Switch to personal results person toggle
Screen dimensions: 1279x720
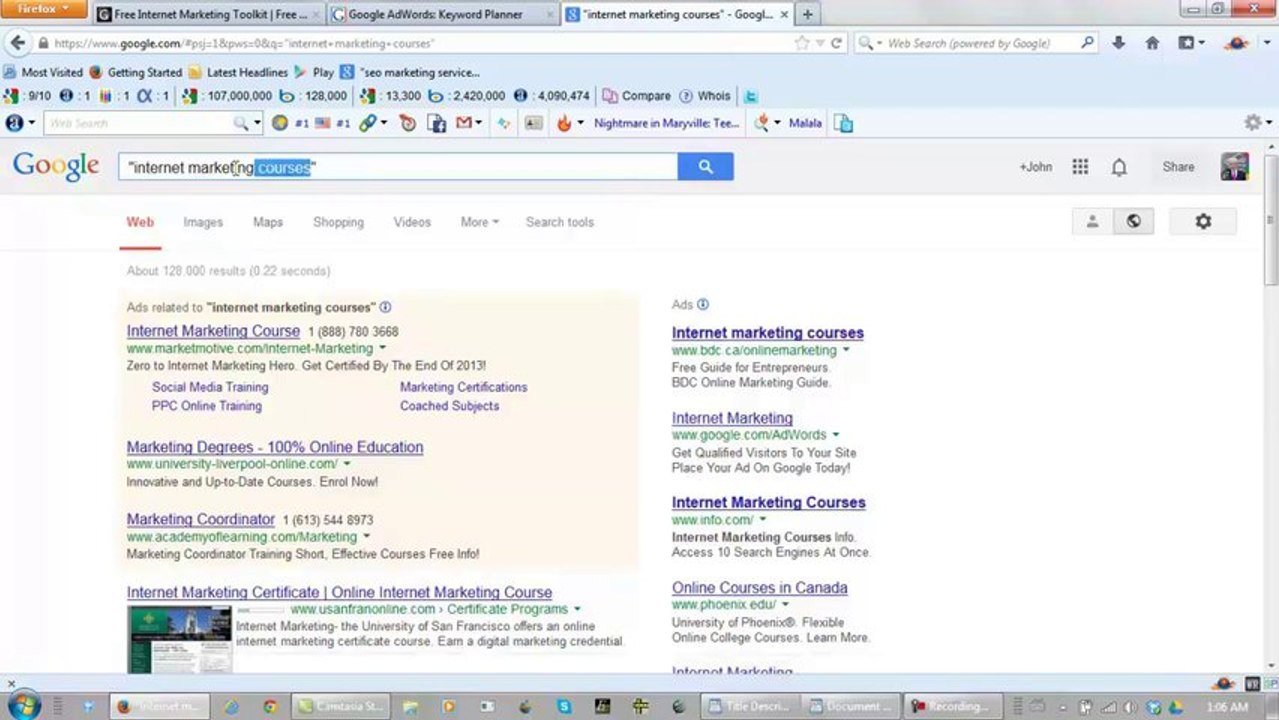(x=1092, y=221)
